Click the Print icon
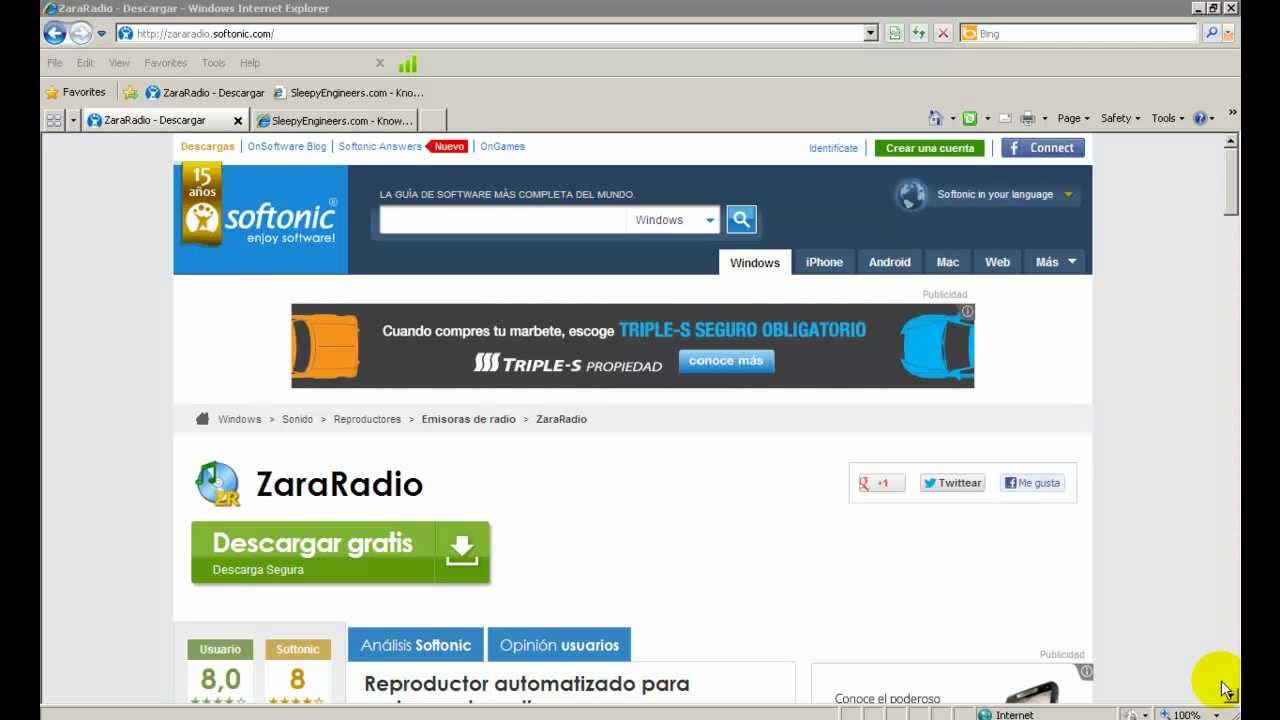 pos(1027,118)
